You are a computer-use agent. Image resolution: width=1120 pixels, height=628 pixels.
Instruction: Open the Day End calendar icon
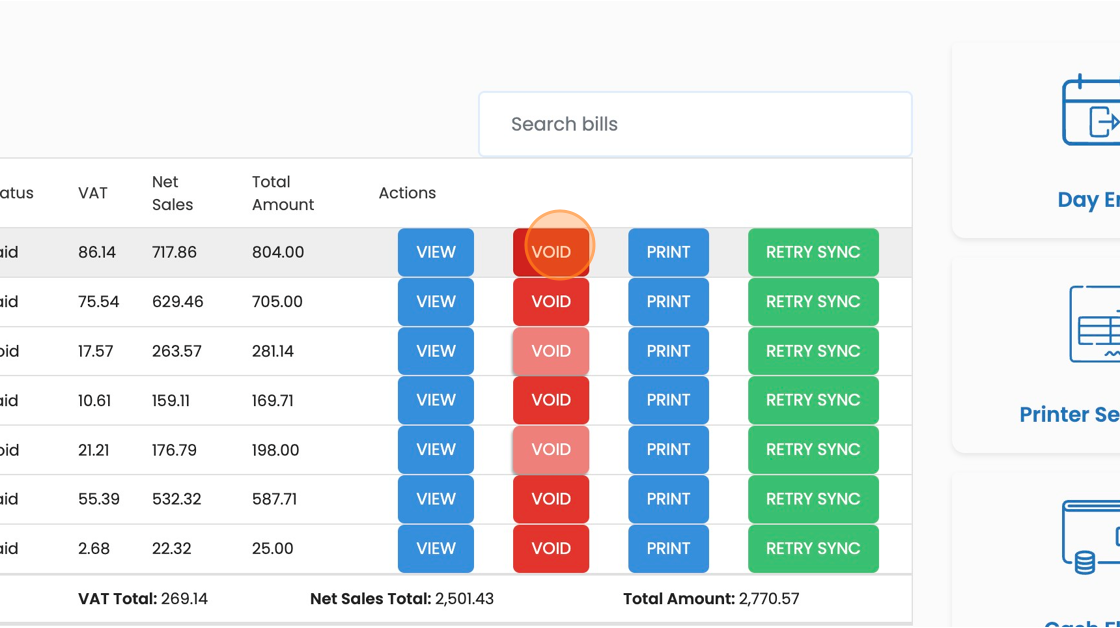click(x=1091, y=110)
